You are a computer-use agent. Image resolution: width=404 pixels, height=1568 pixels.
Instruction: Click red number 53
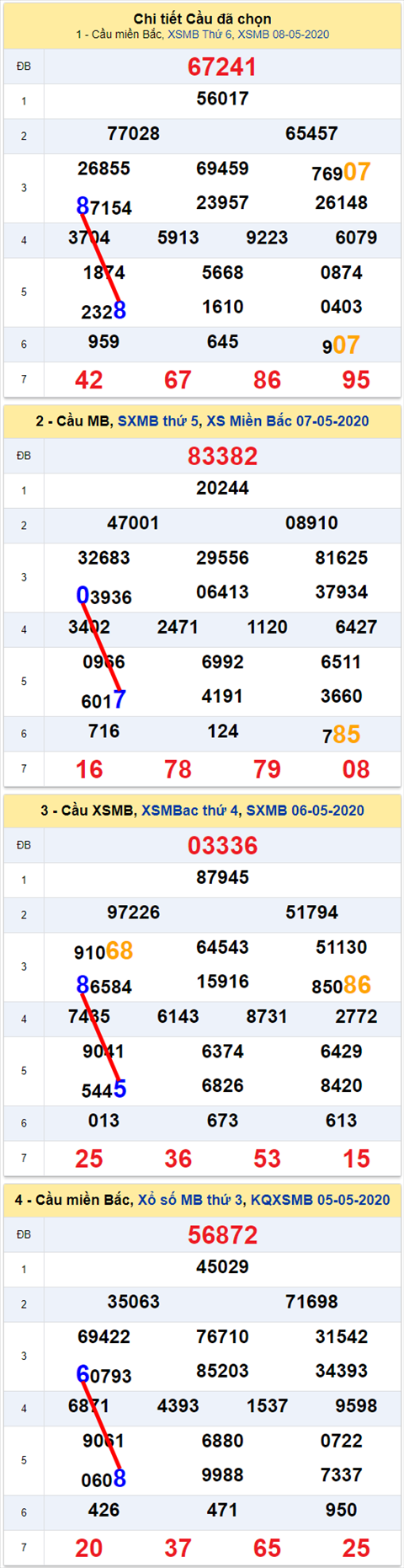point(267,1159)
